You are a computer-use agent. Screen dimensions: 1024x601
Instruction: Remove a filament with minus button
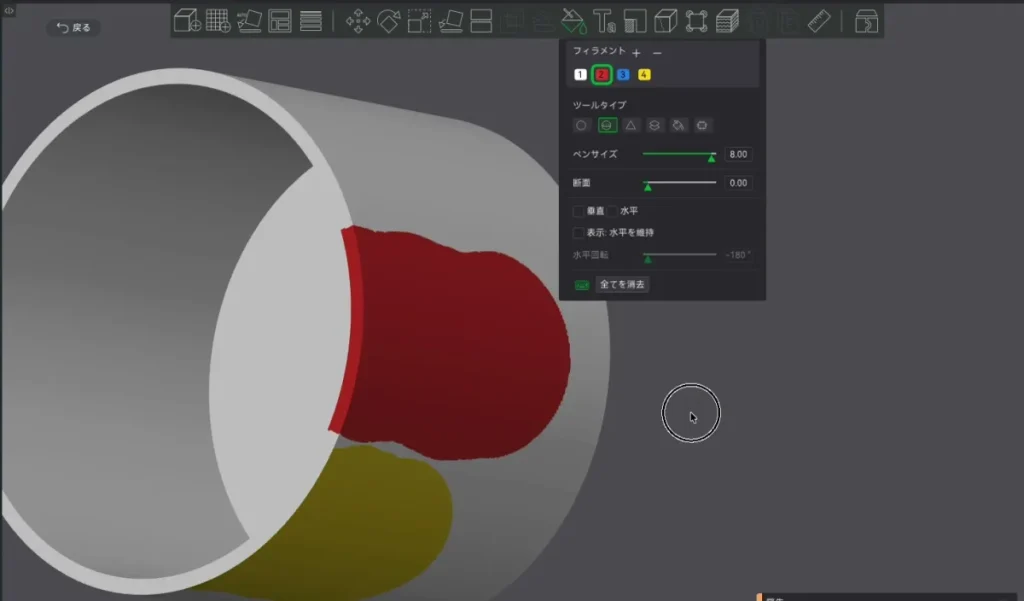pos(657,53)
